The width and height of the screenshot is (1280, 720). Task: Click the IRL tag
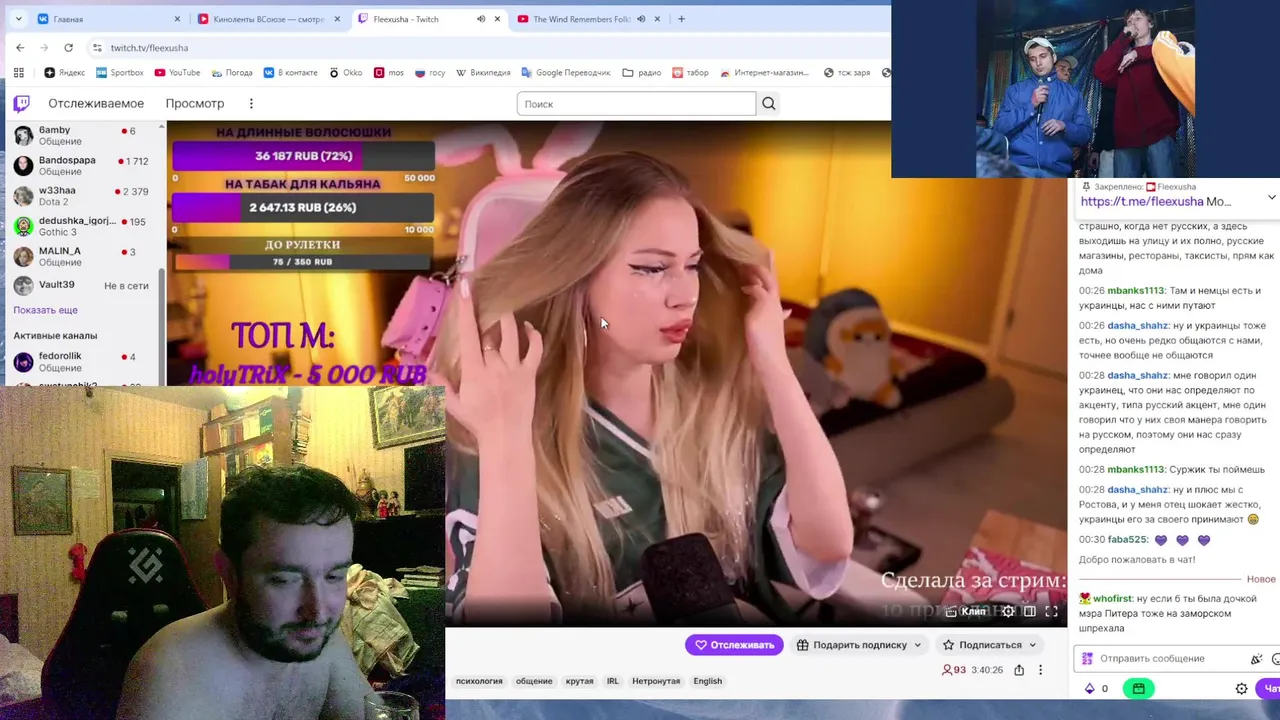[612, 681]
